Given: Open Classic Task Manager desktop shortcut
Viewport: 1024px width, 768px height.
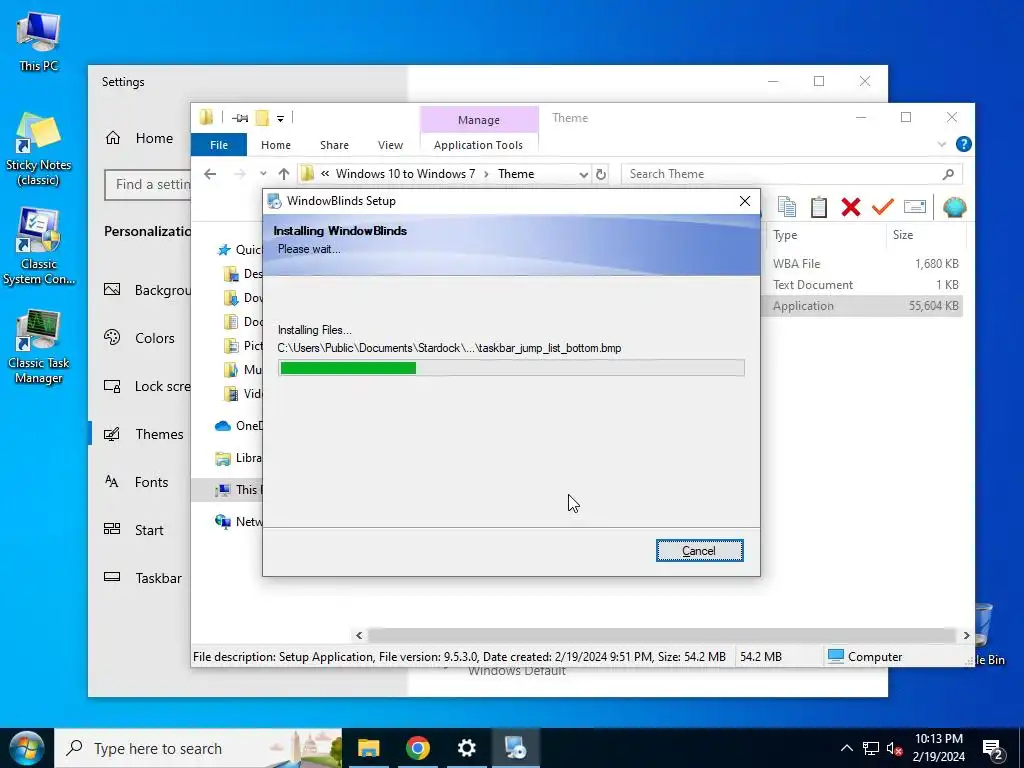Looking at the screenshot, I should pyautogui.click(x=38, y=347).
